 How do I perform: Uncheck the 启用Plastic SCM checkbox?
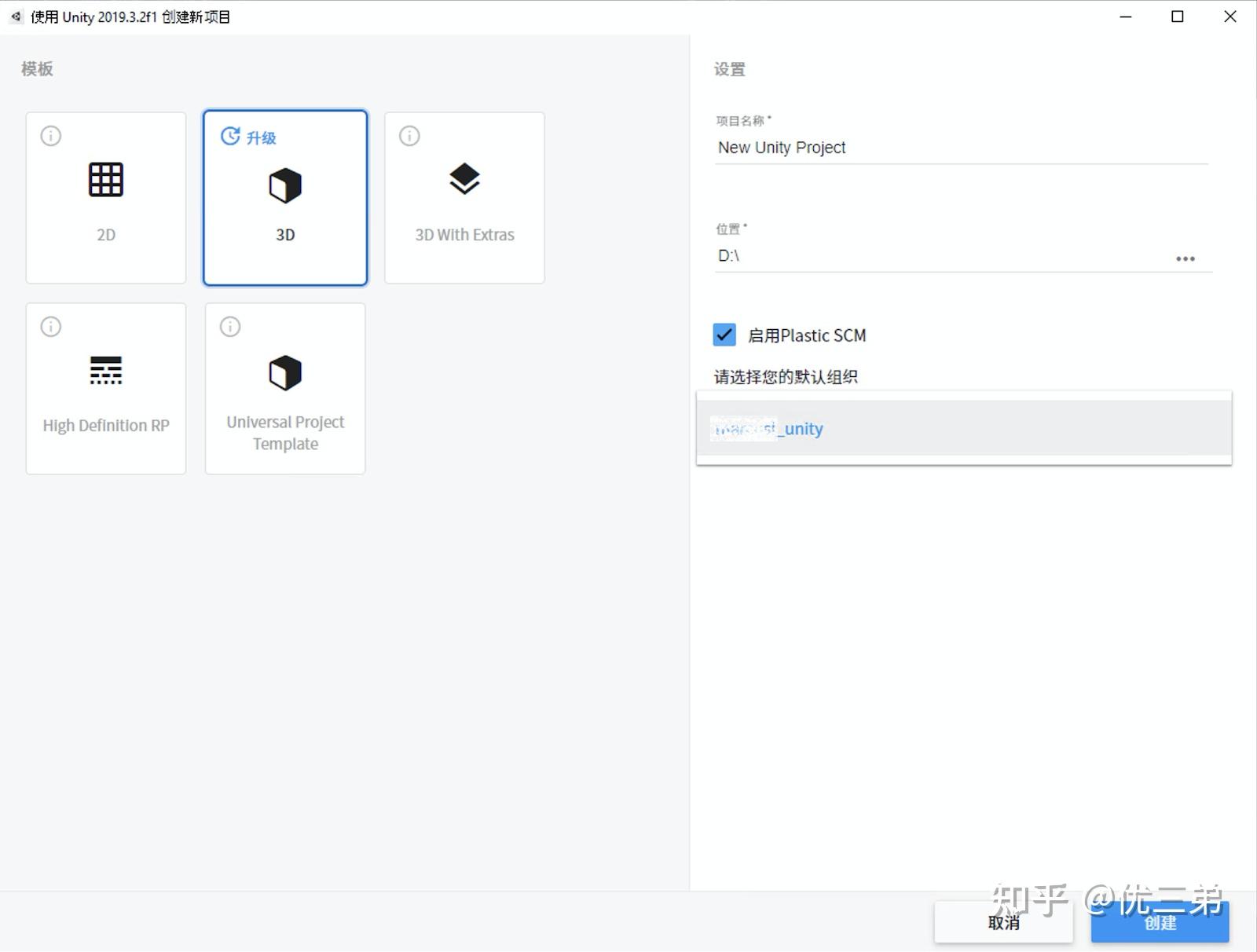(724, 335)
